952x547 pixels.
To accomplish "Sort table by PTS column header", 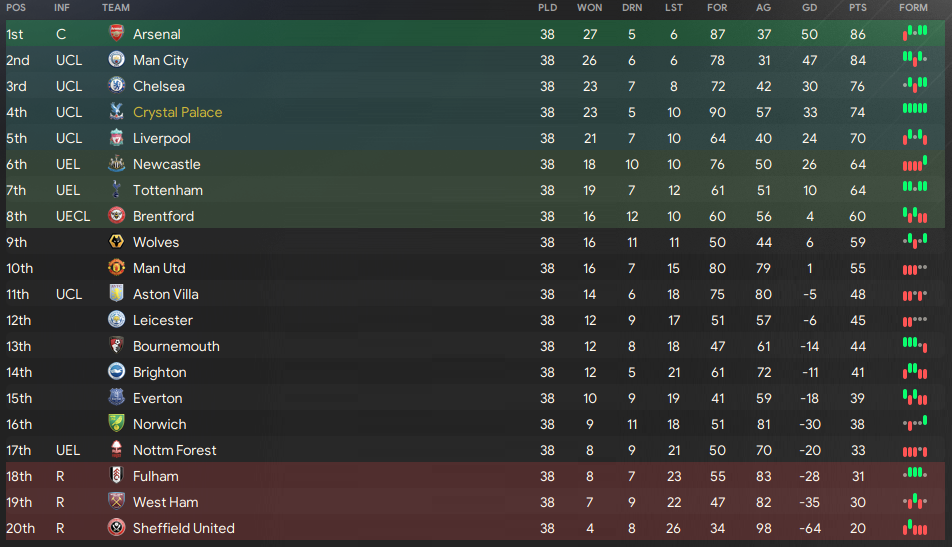I will 857,7.
